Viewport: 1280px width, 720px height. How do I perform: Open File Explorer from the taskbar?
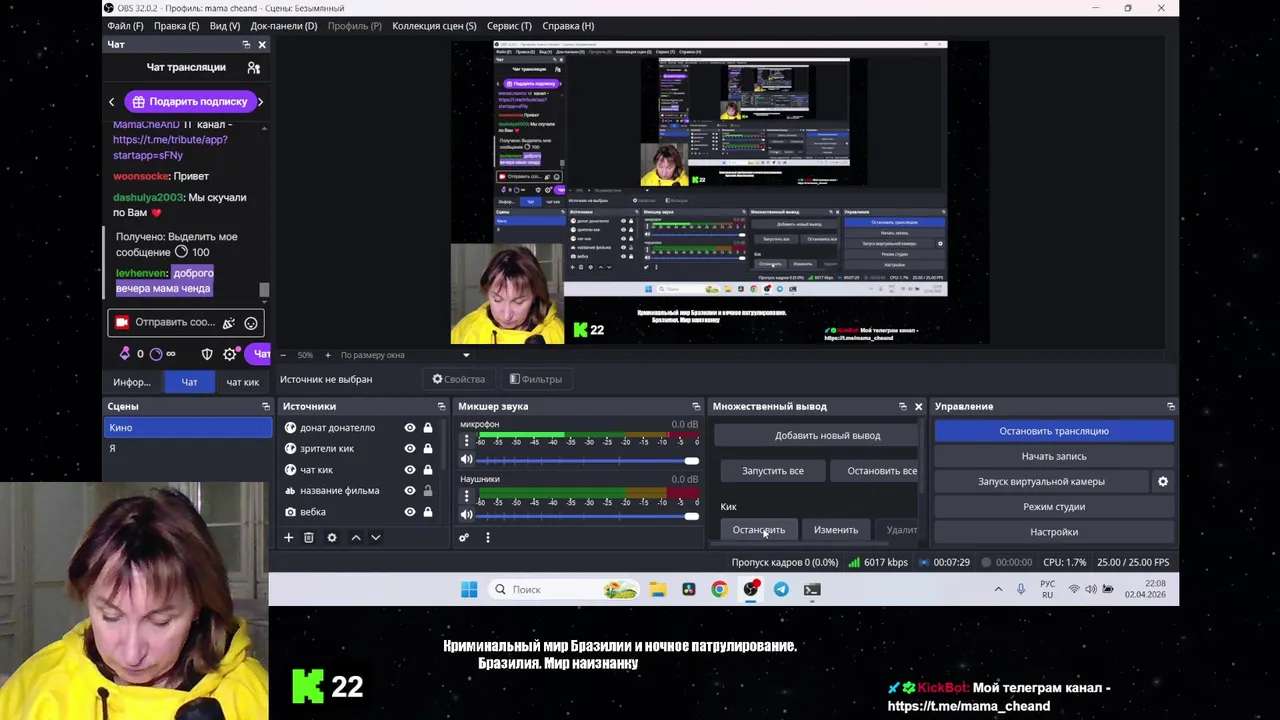tap(657, 589)
